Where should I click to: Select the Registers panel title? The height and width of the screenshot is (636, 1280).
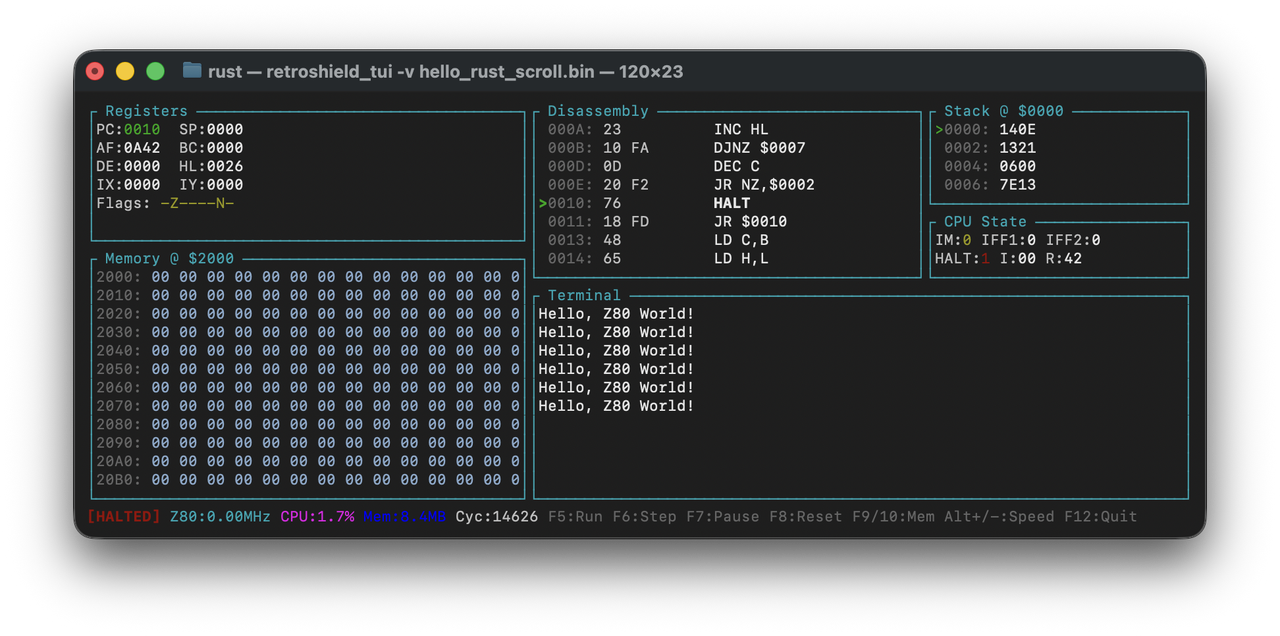click(146, 110)
